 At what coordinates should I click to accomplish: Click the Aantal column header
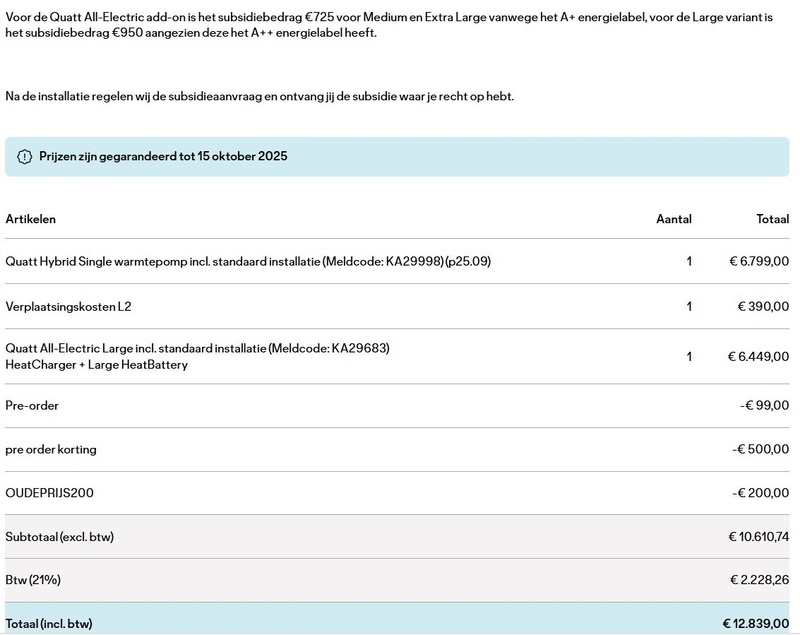(673, 219)
